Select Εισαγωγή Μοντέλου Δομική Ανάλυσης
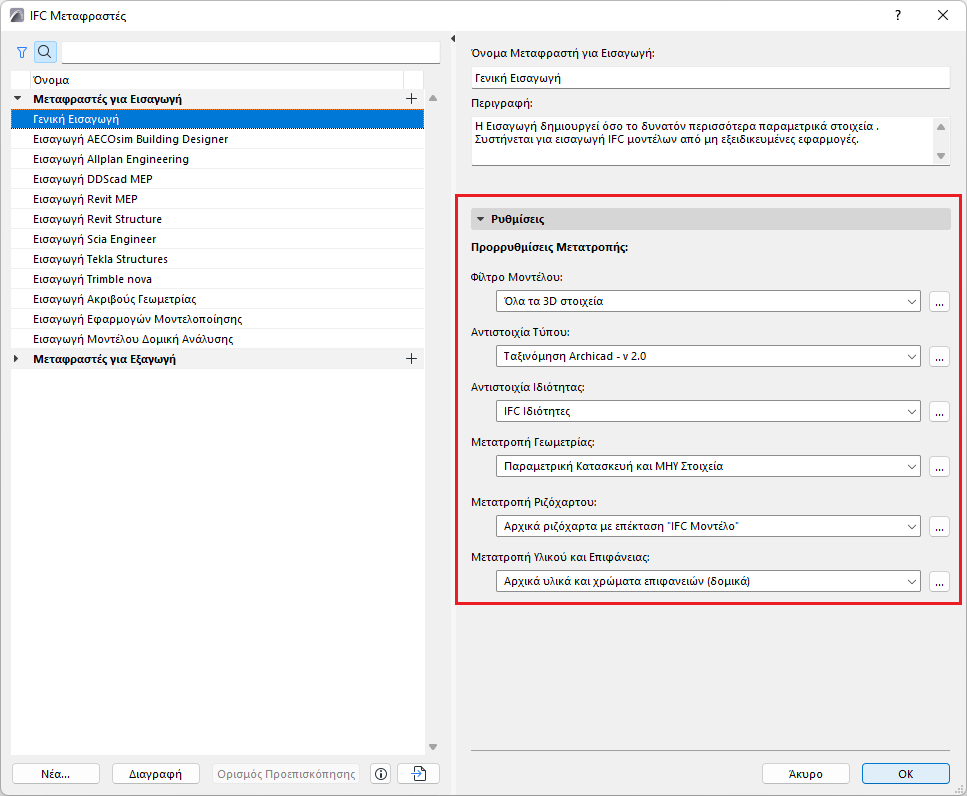Viewport: 967px width, 796px height. click(x=217, y=339)
